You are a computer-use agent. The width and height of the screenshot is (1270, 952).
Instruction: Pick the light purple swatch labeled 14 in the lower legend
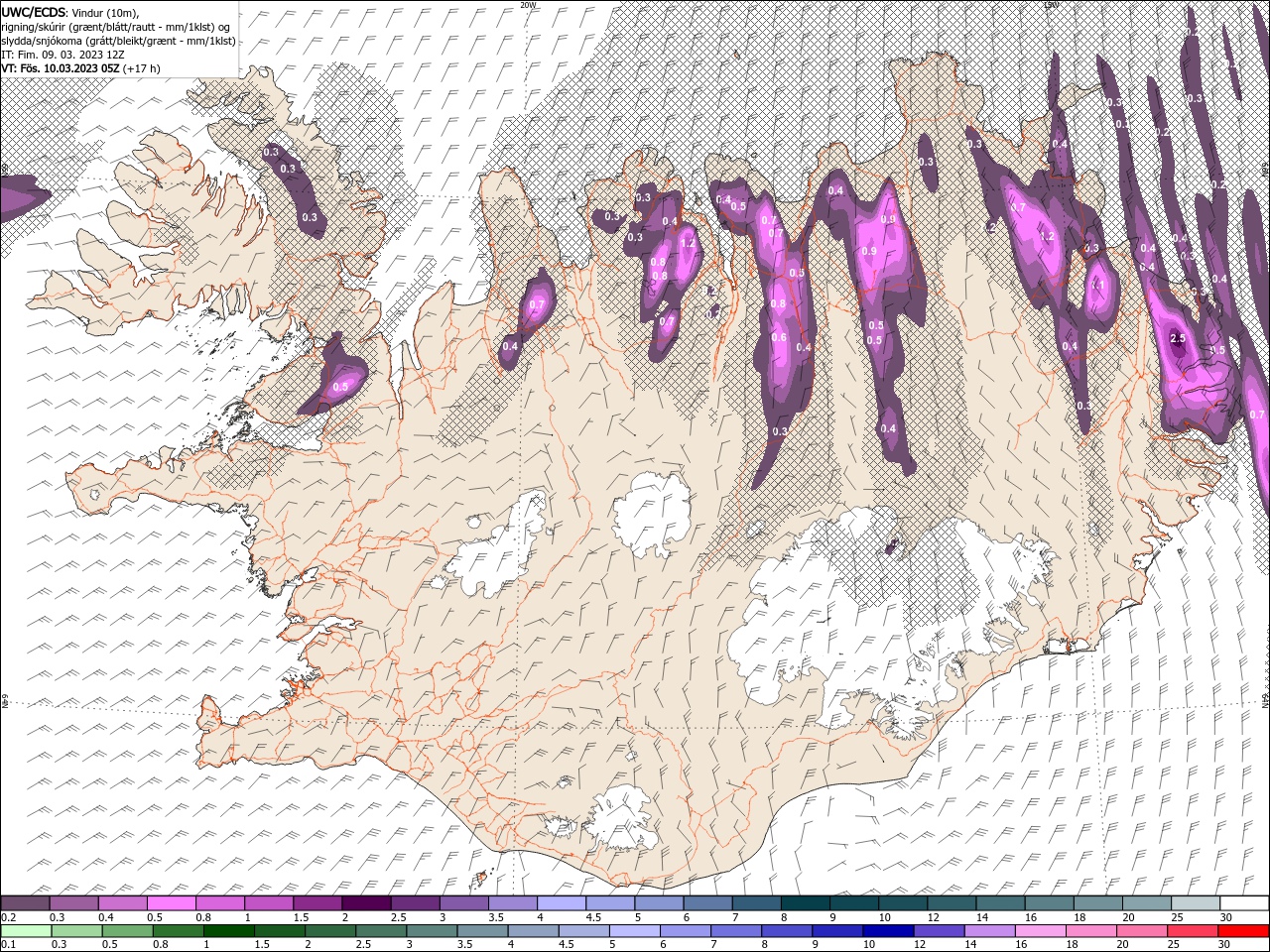coord(989,931)
